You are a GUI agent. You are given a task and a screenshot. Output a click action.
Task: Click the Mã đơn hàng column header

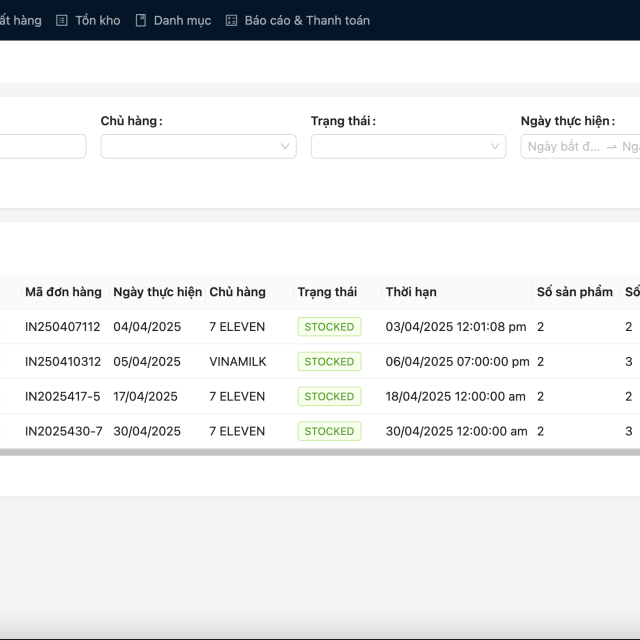point(63,292)
